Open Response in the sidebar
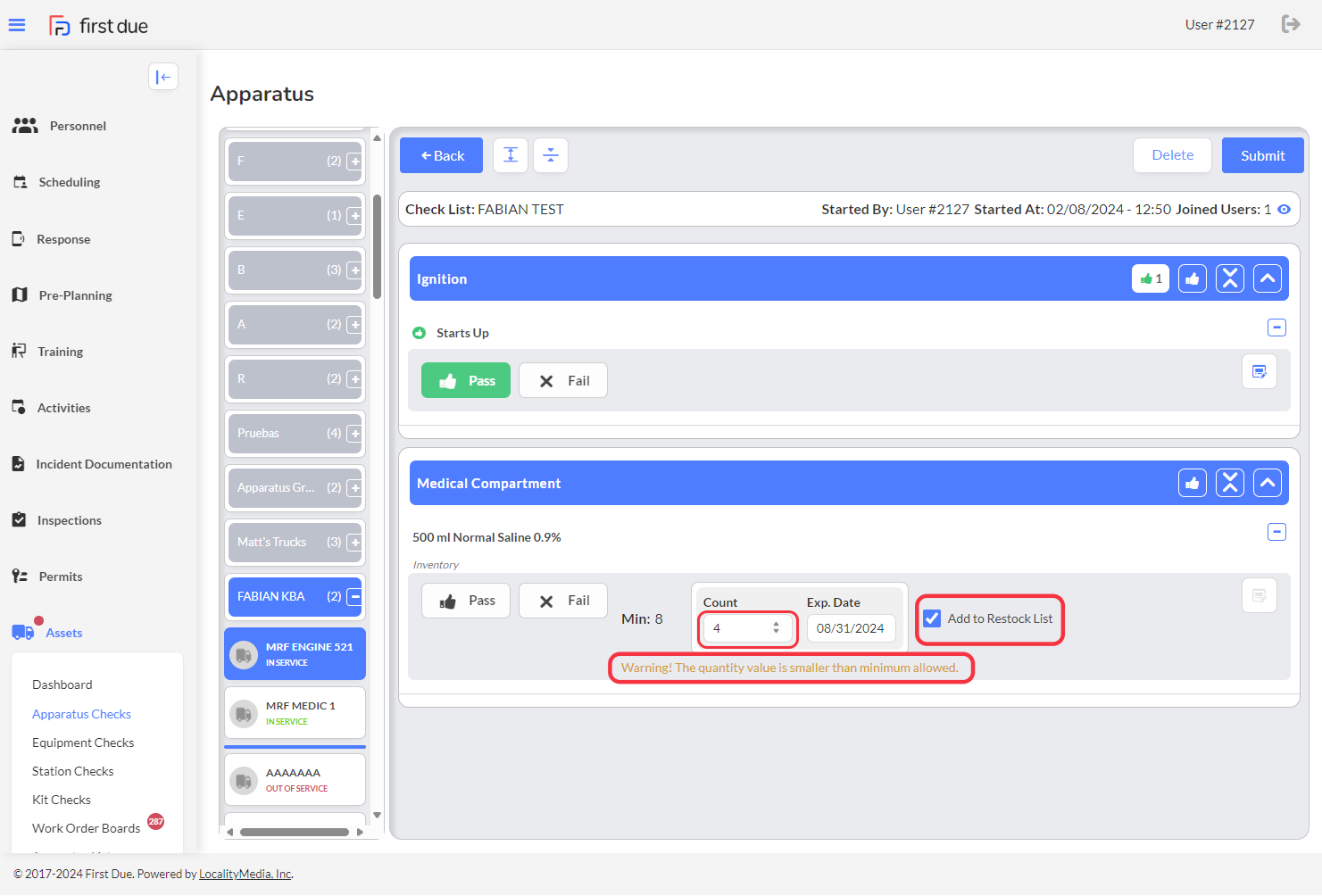The image size is (1322, 896). click(51, 239)
